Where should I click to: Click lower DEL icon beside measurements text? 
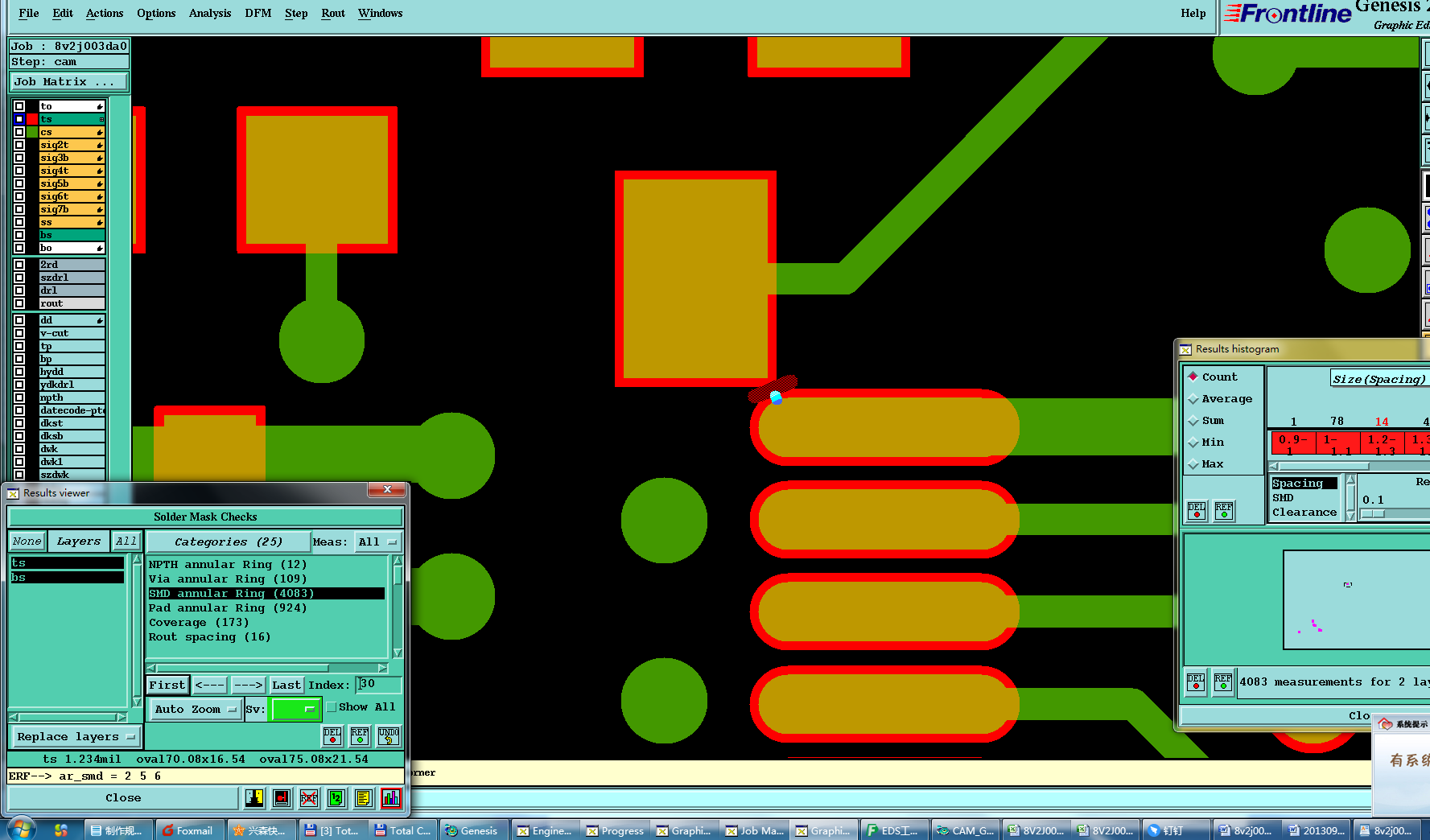pyautogui.click(x=1196, y=682)
